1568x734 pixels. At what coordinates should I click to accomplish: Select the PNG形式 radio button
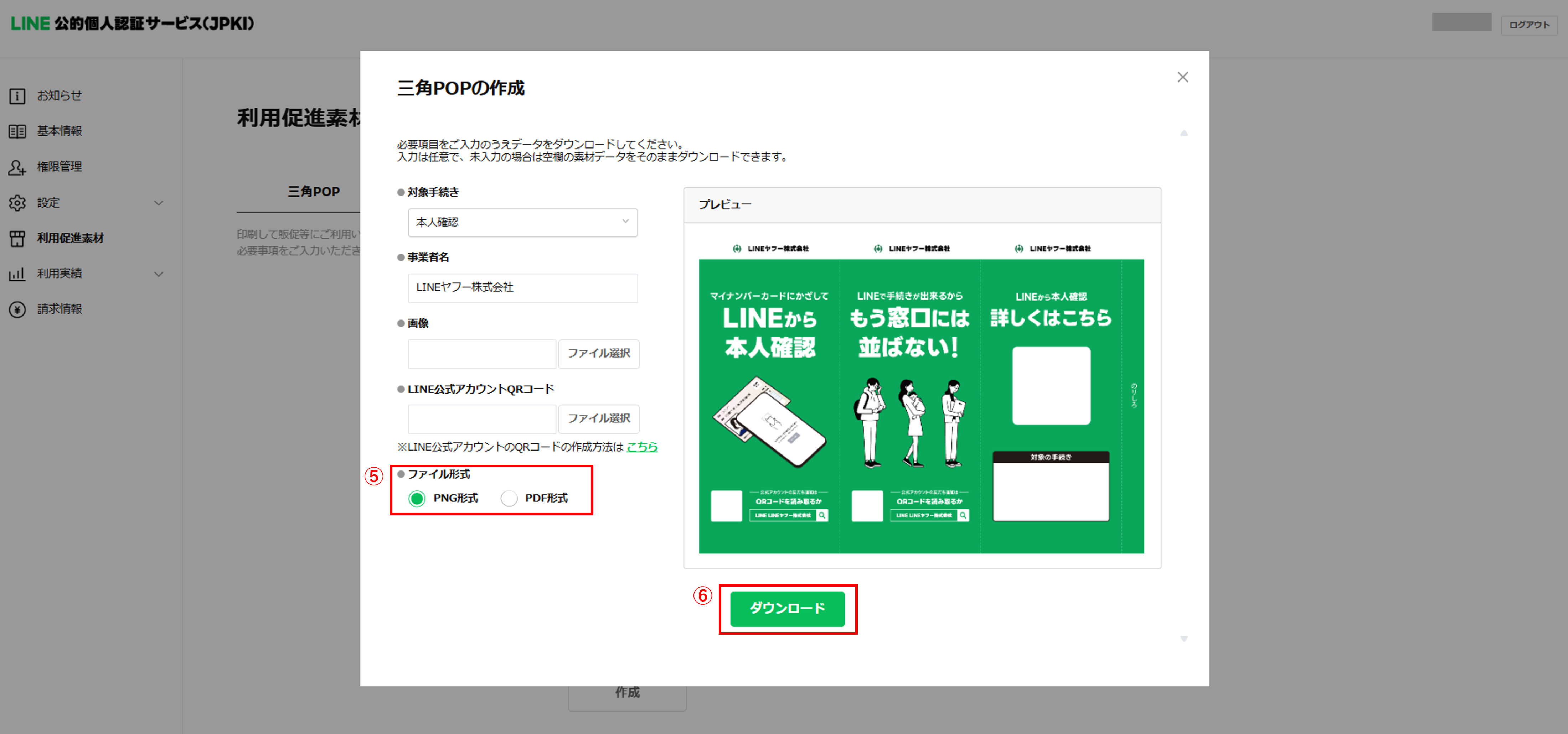pyautogui.click(x=417, y=499)
